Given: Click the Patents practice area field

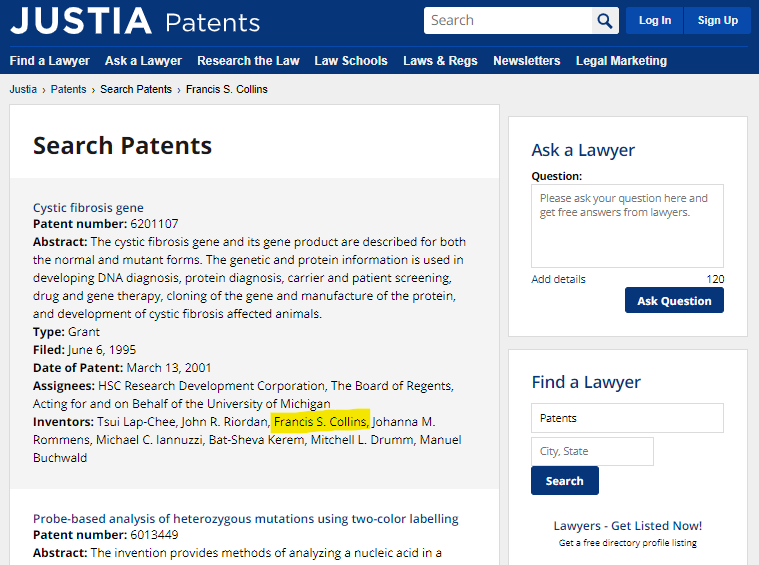Looking at the screenshot, I should (627, 418).
